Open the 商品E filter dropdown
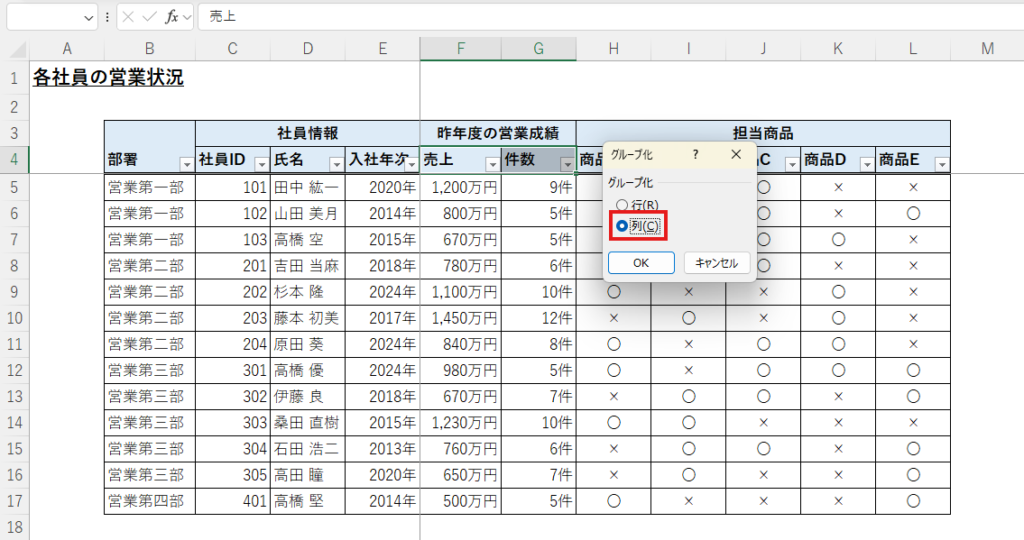This screenshot has width=1024, height=540. coord(940,164)
